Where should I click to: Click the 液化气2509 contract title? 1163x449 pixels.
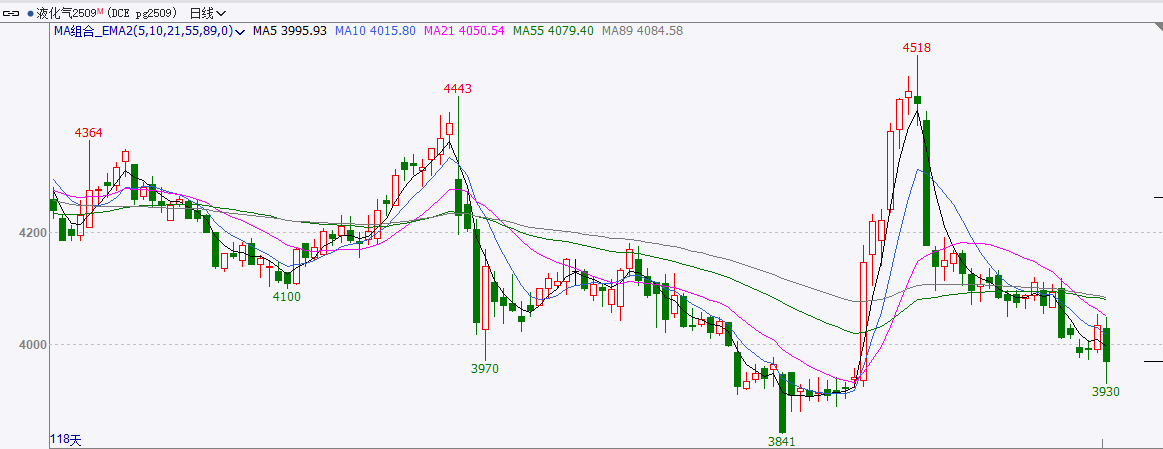pos(65,13)
